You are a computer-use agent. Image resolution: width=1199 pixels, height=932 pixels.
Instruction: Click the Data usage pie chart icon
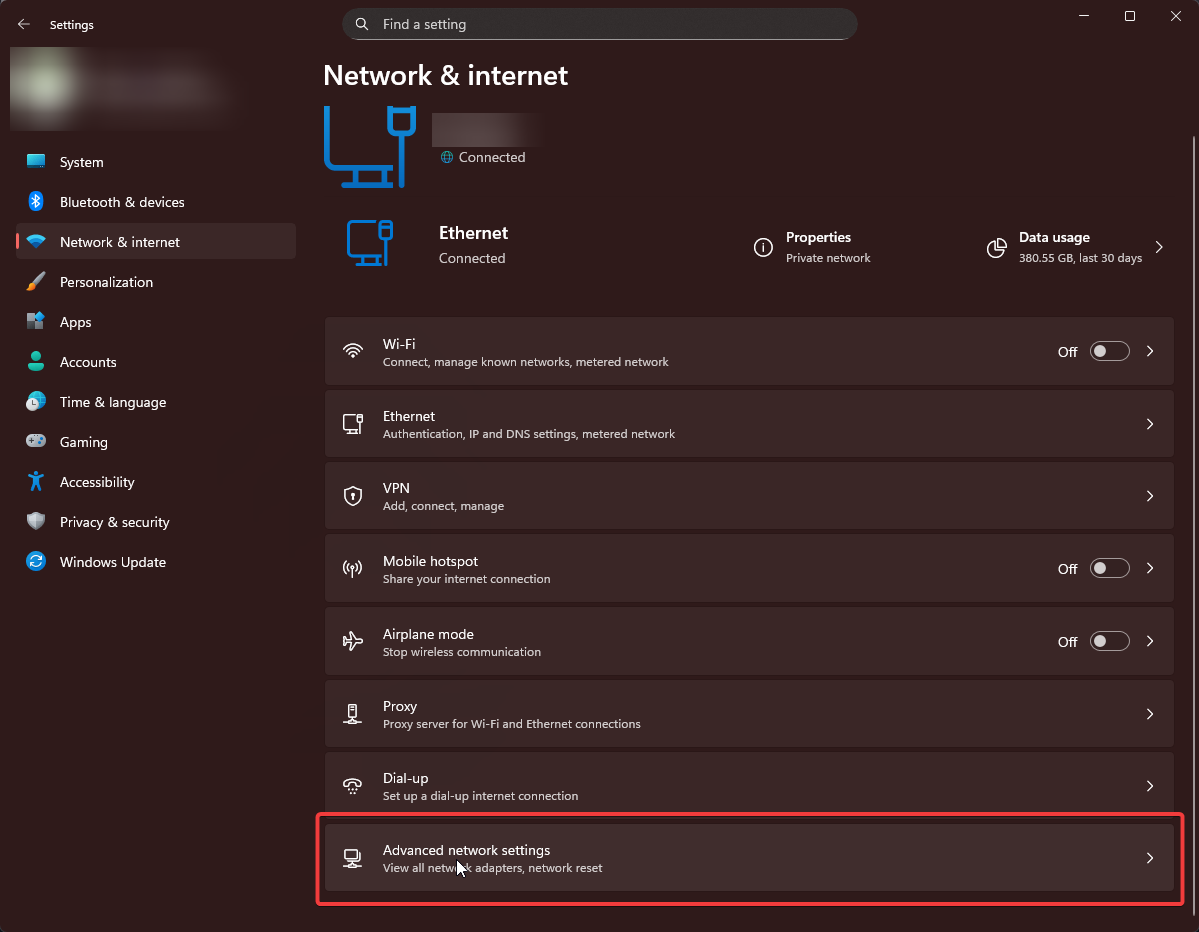[x=996, y=247]
